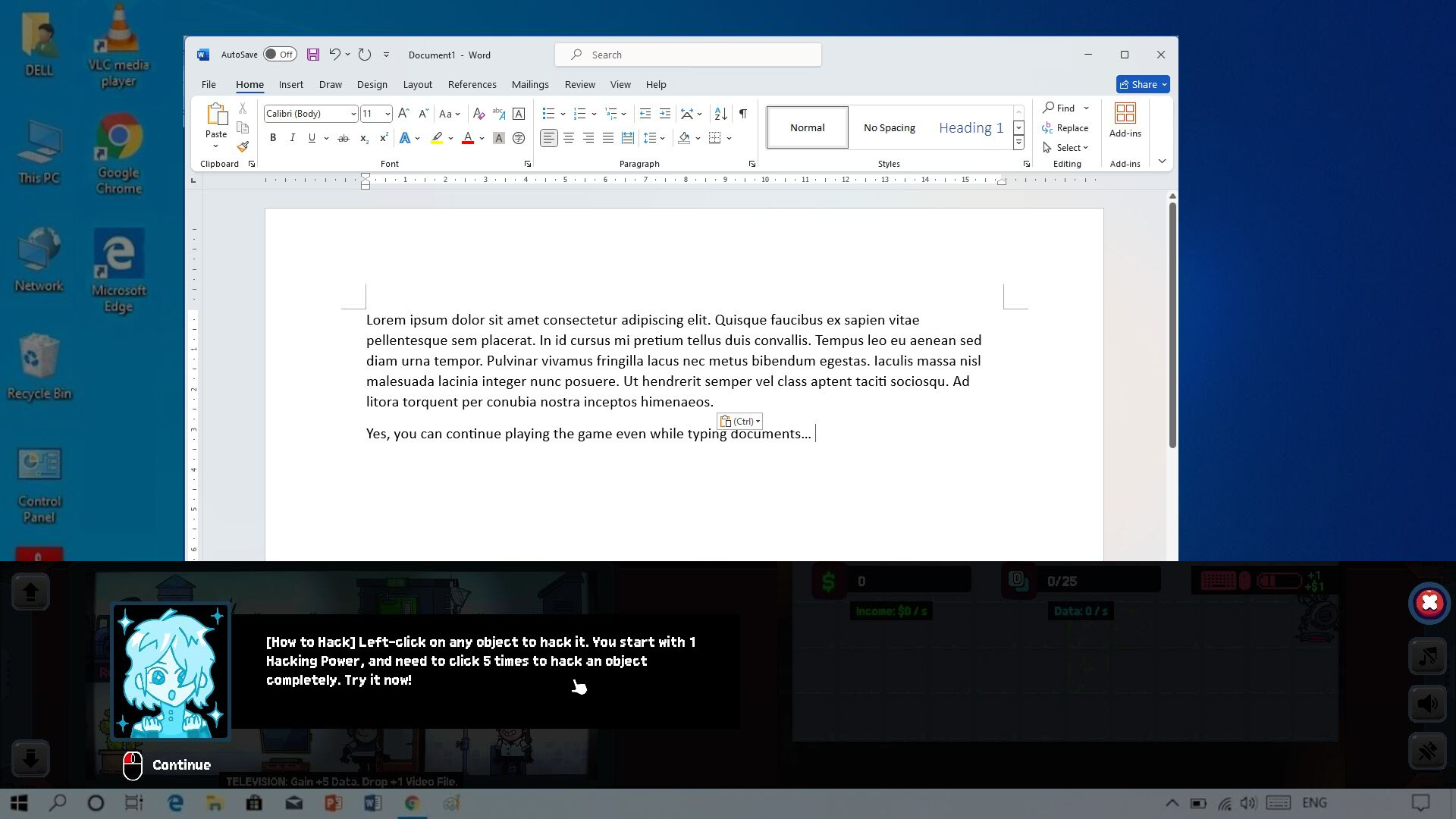The height and width of the screenshot is (819, 1456).
Task: Click Continue in the game dialog
Action: pyautogui.click(x=180, y=765)
